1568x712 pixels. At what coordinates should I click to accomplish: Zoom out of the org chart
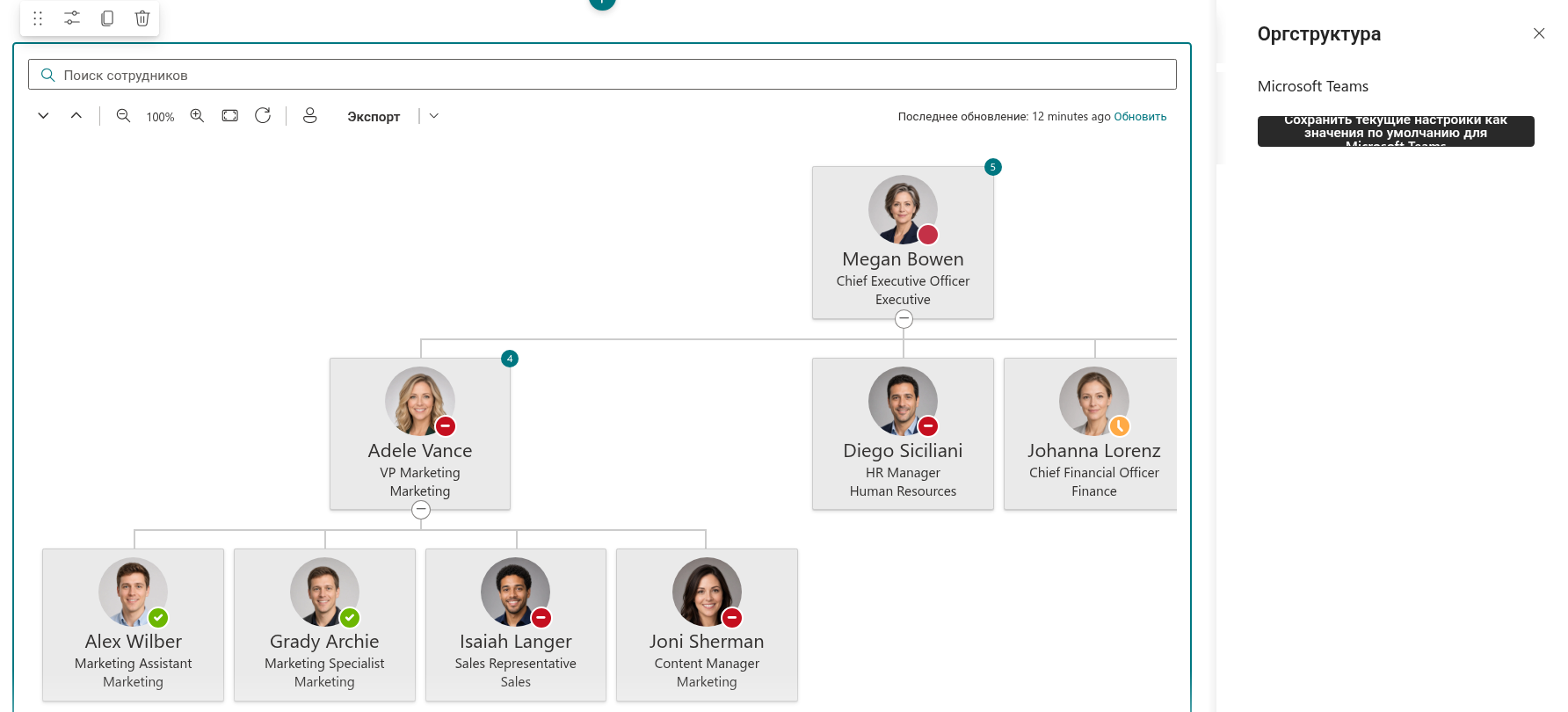point(124,116)
